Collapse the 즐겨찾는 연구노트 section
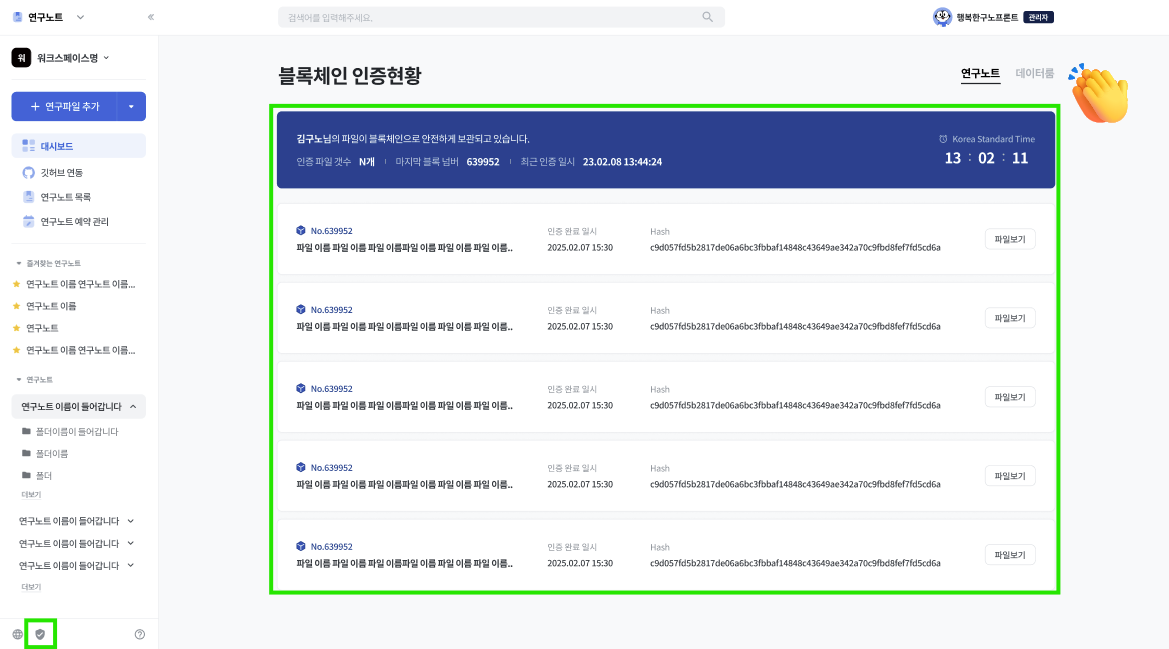This screenshot has width=1169, height=649. [19, 263]
